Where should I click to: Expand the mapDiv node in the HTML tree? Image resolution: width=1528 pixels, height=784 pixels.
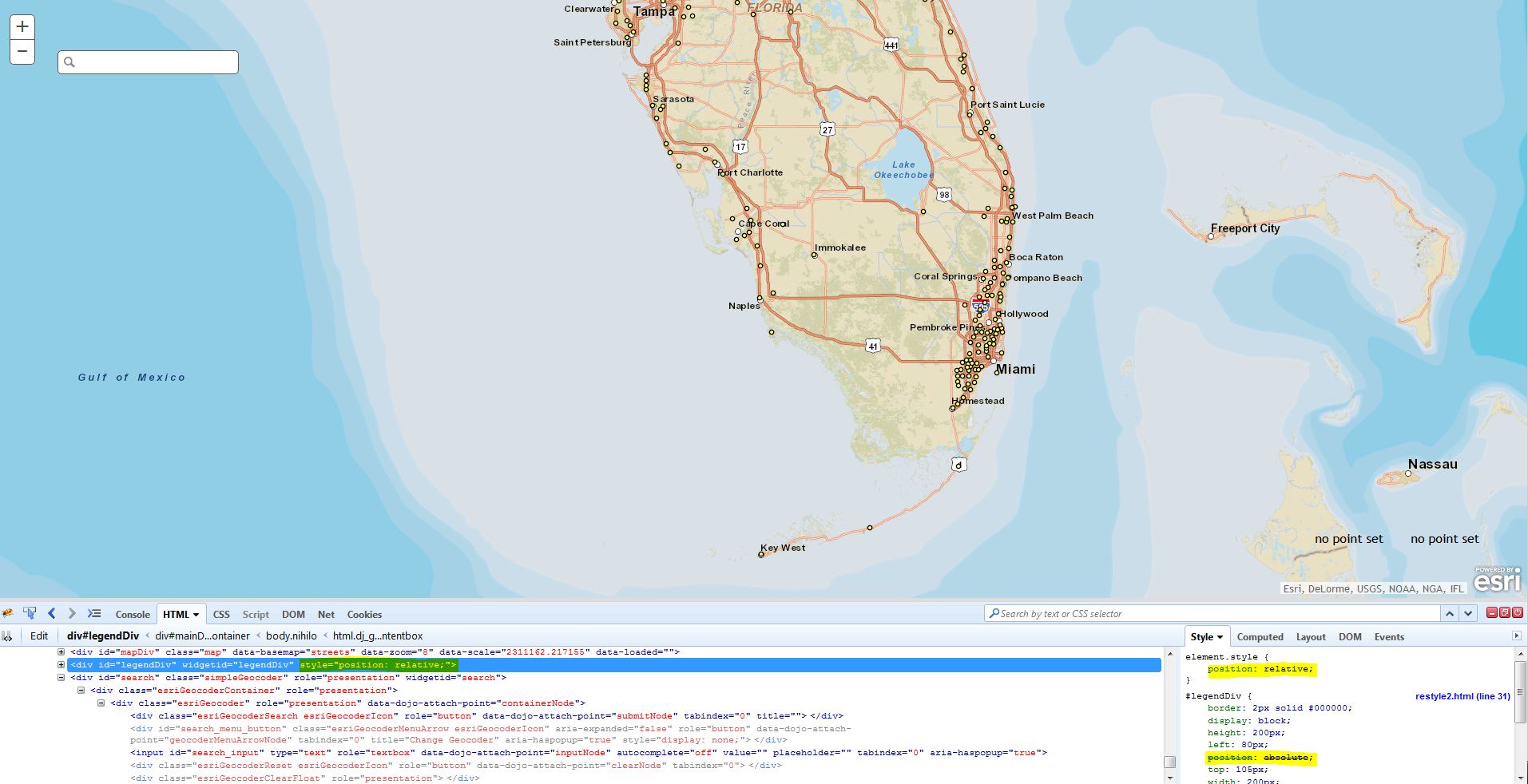point(62,652)
